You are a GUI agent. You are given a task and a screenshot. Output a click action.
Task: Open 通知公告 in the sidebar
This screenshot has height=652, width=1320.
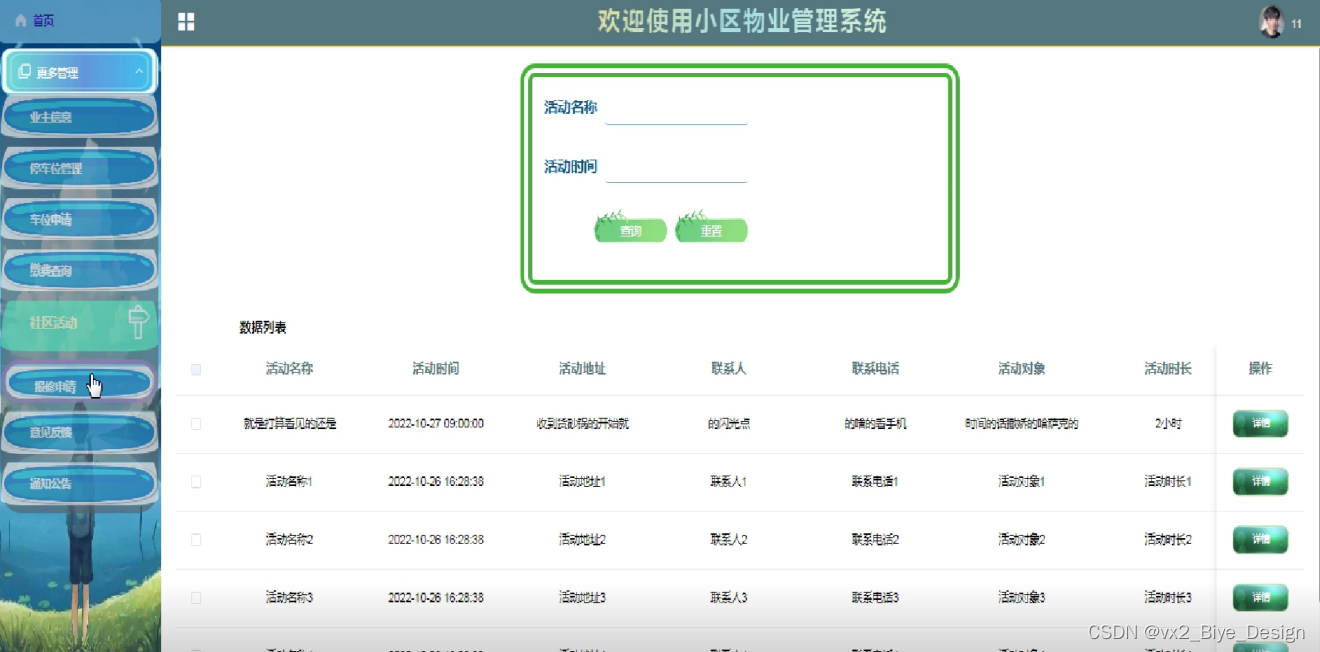80,484
